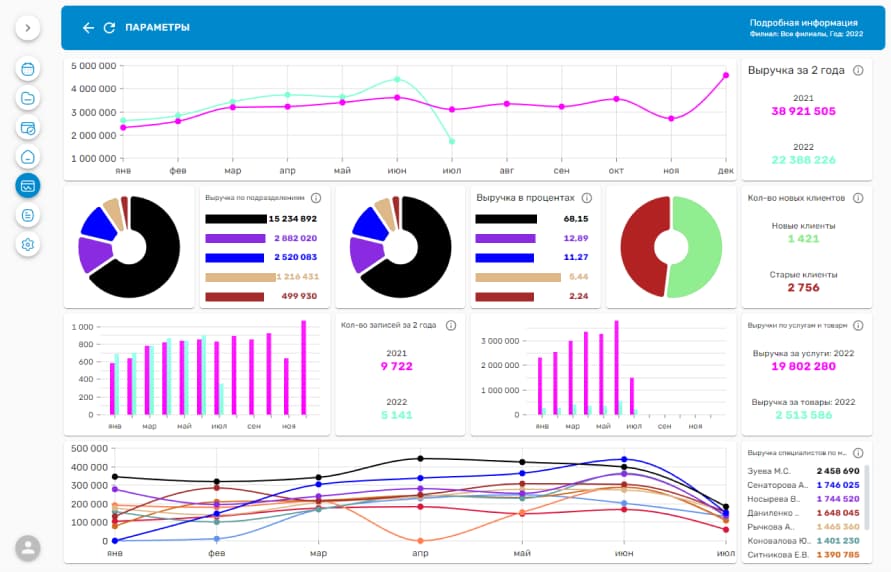
Task: Click the black 15 234 892 revenue bar
Action: 235,219
